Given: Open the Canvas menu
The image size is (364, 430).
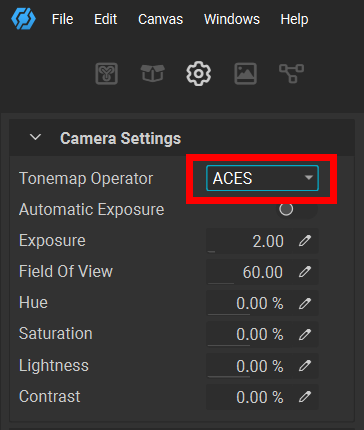Looking at the screenshot, I should point(161,19).
